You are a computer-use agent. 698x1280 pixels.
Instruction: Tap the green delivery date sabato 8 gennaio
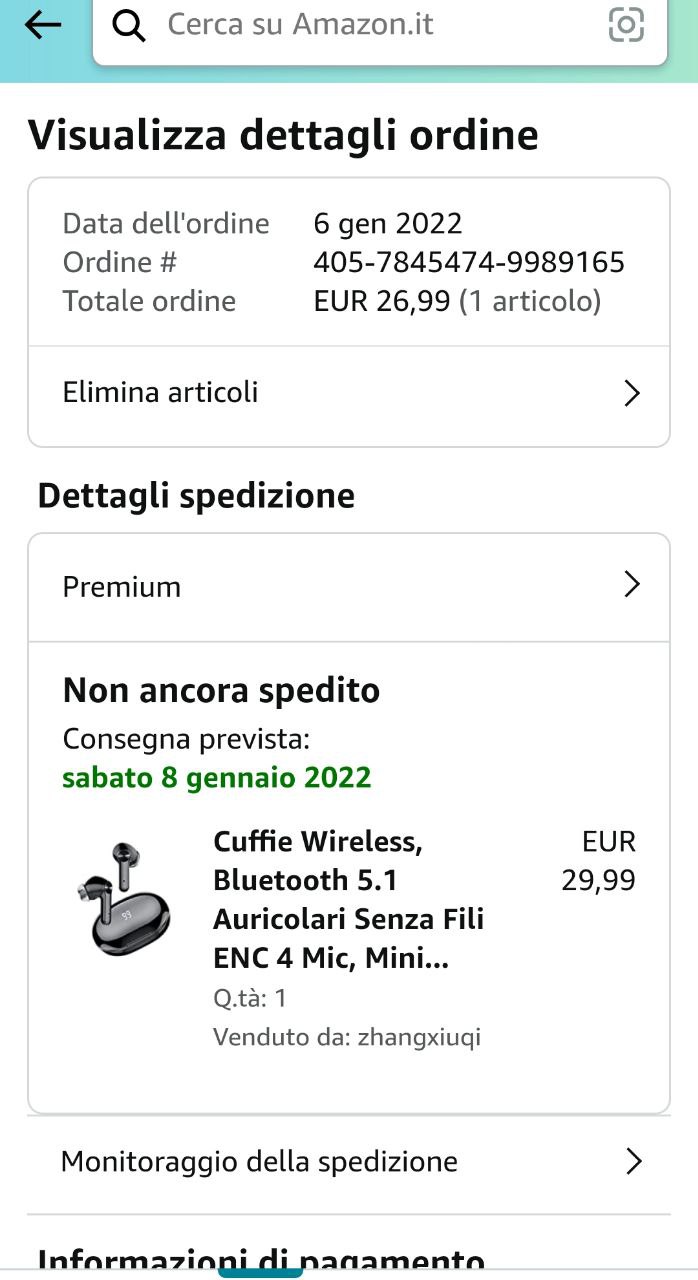[216, 778]
